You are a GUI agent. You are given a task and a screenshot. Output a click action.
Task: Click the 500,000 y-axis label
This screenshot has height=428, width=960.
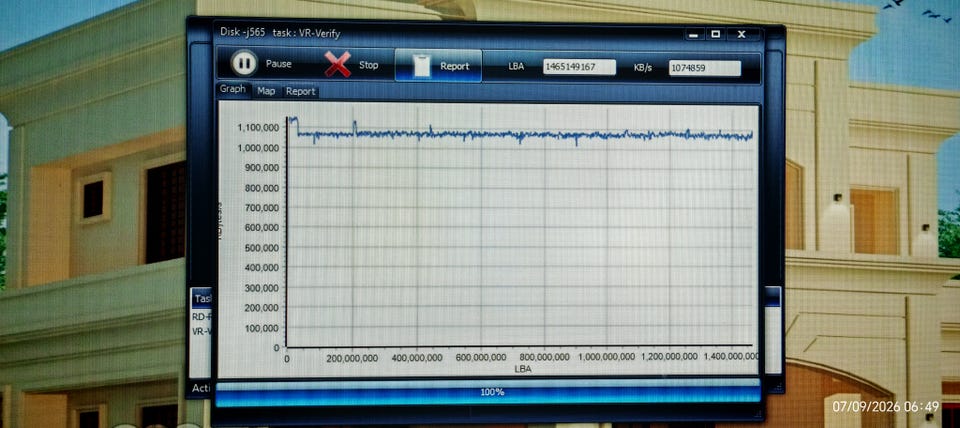point(262,247)
